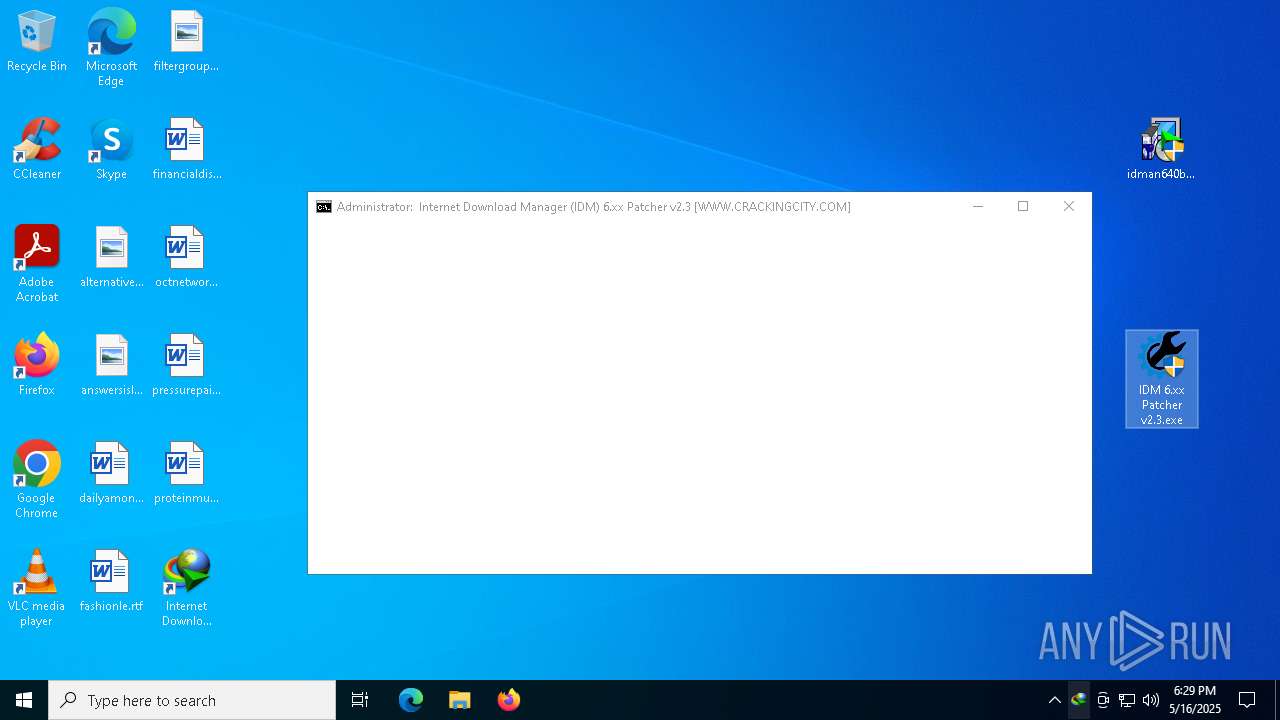Viewport: 1280px width, 720px height.
Task: Open the Recycle Bin desktop icon
Action: [x=37, y=41]
